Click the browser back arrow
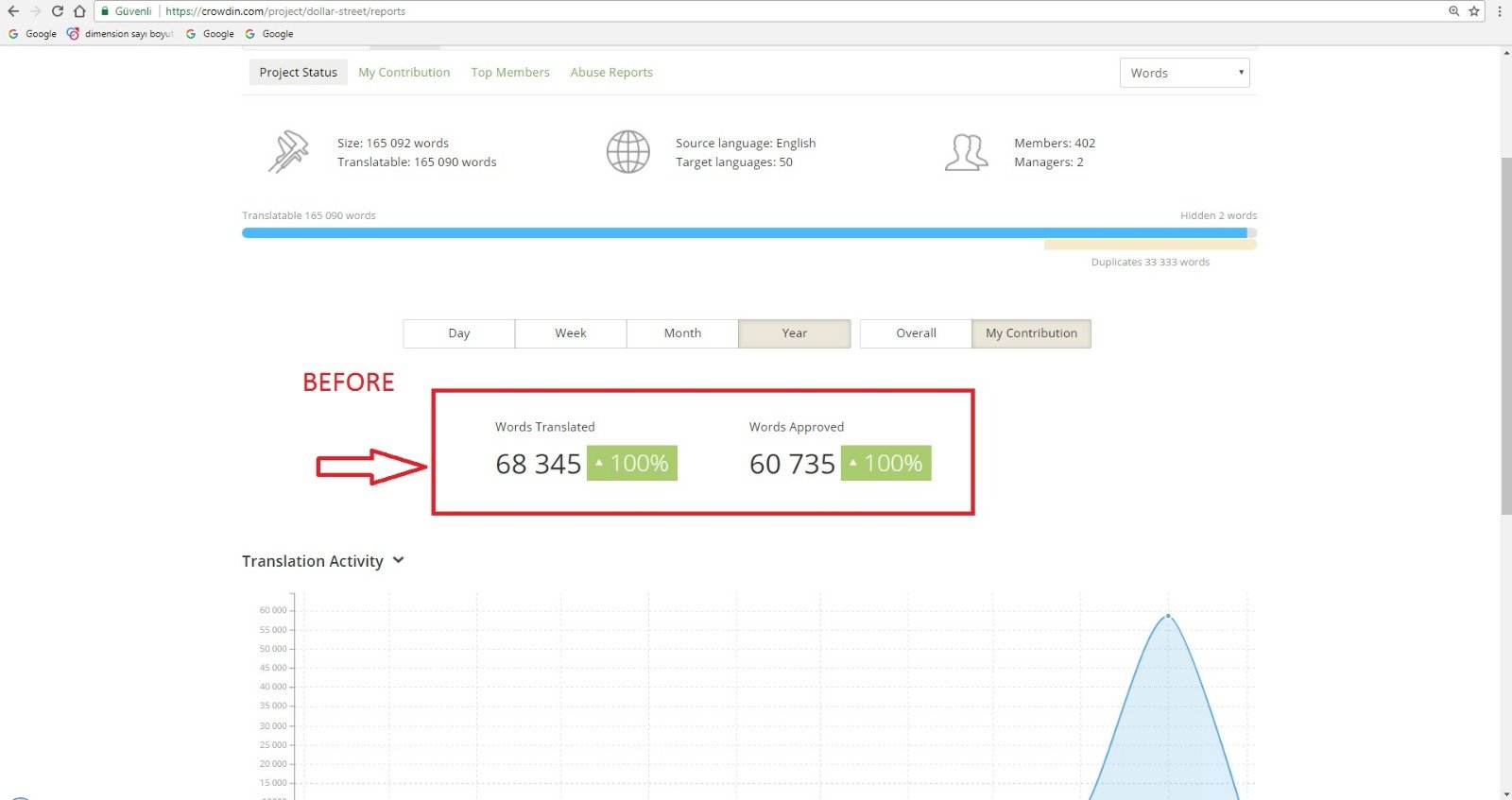The height and width of the screenshot is (800, 1512). point(13,11)
